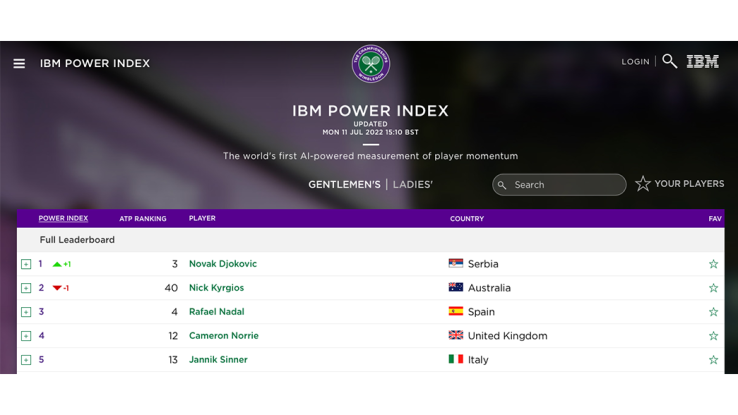Switch to the Gentlemen's tab

click(x=344, y=184)
